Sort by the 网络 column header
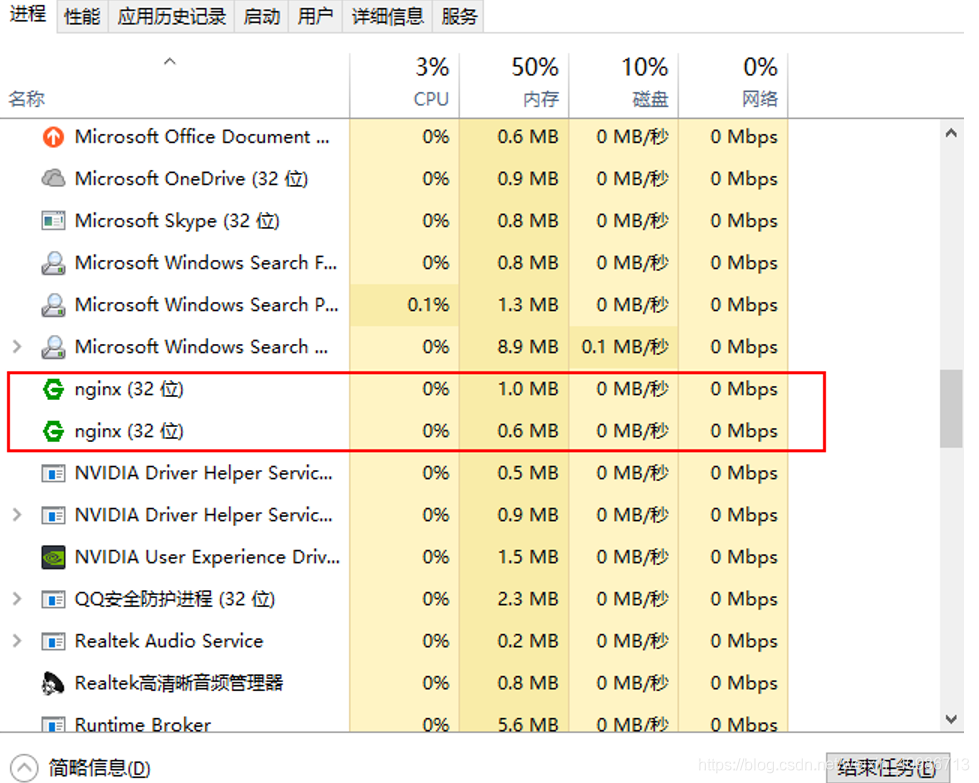Viewport: 979px width, 783px height. [x=734, y=85]
